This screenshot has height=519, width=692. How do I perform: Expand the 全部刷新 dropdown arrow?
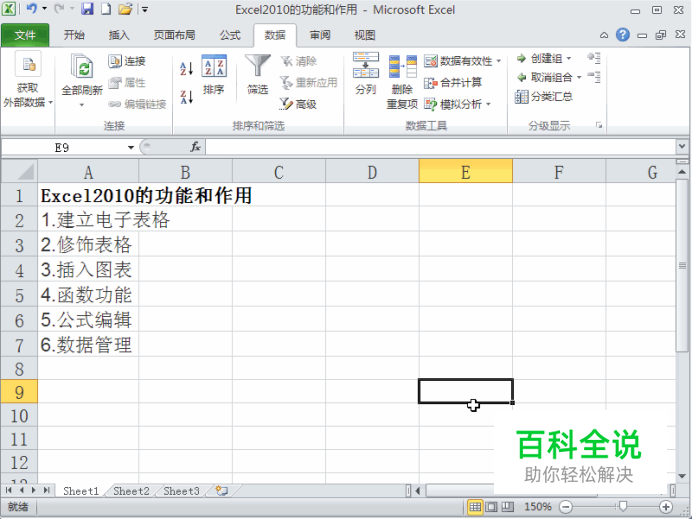coord(82,105)
